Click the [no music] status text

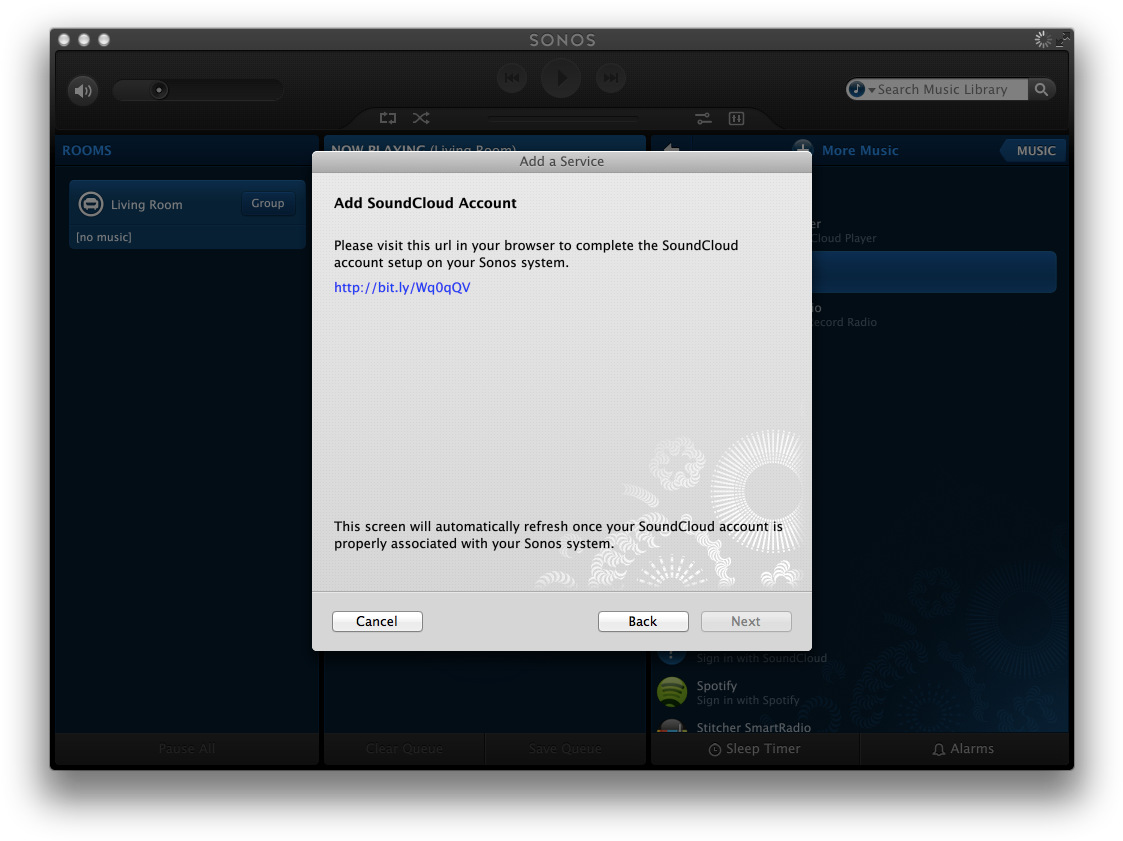104,237
